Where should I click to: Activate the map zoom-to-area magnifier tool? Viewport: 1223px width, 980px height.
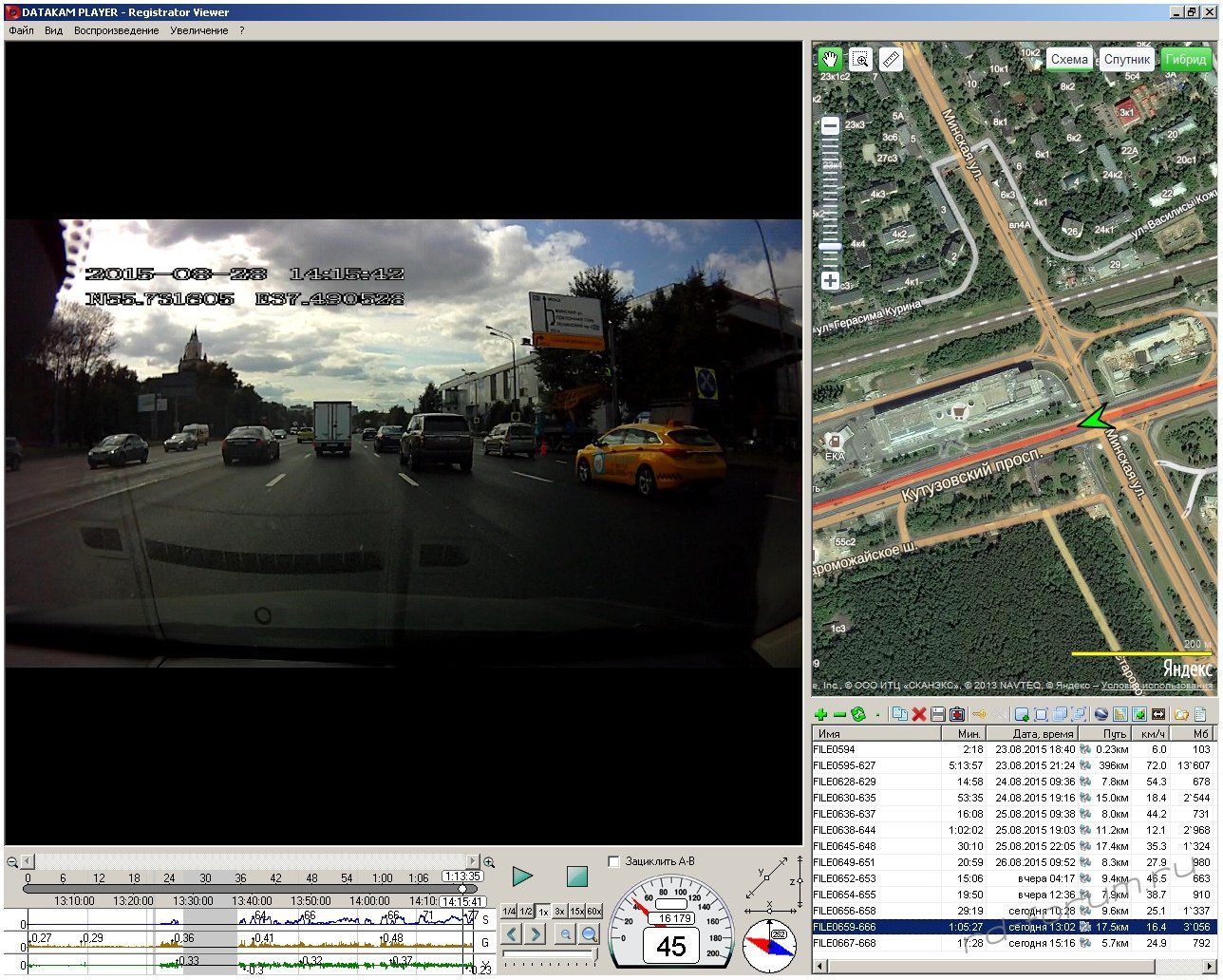point(860,59)
